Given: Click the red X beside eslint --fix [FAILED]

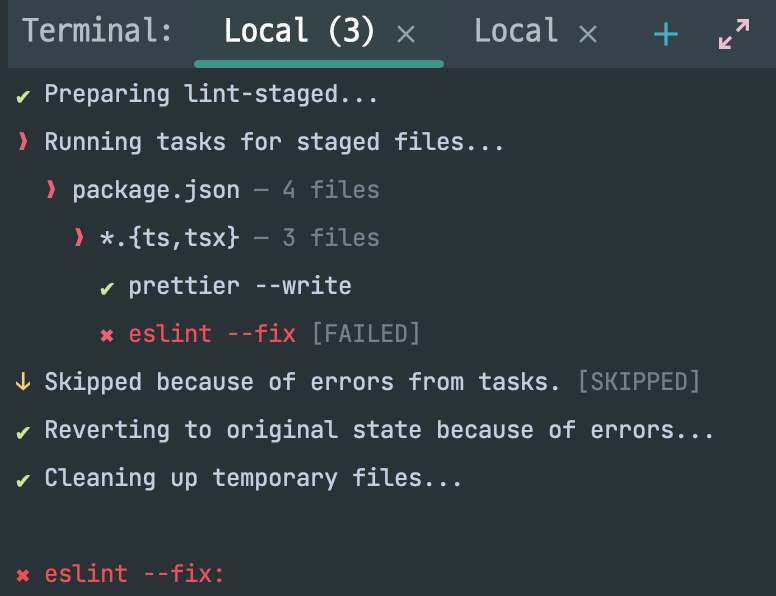Looking at the screenshot, I should 107,336.
